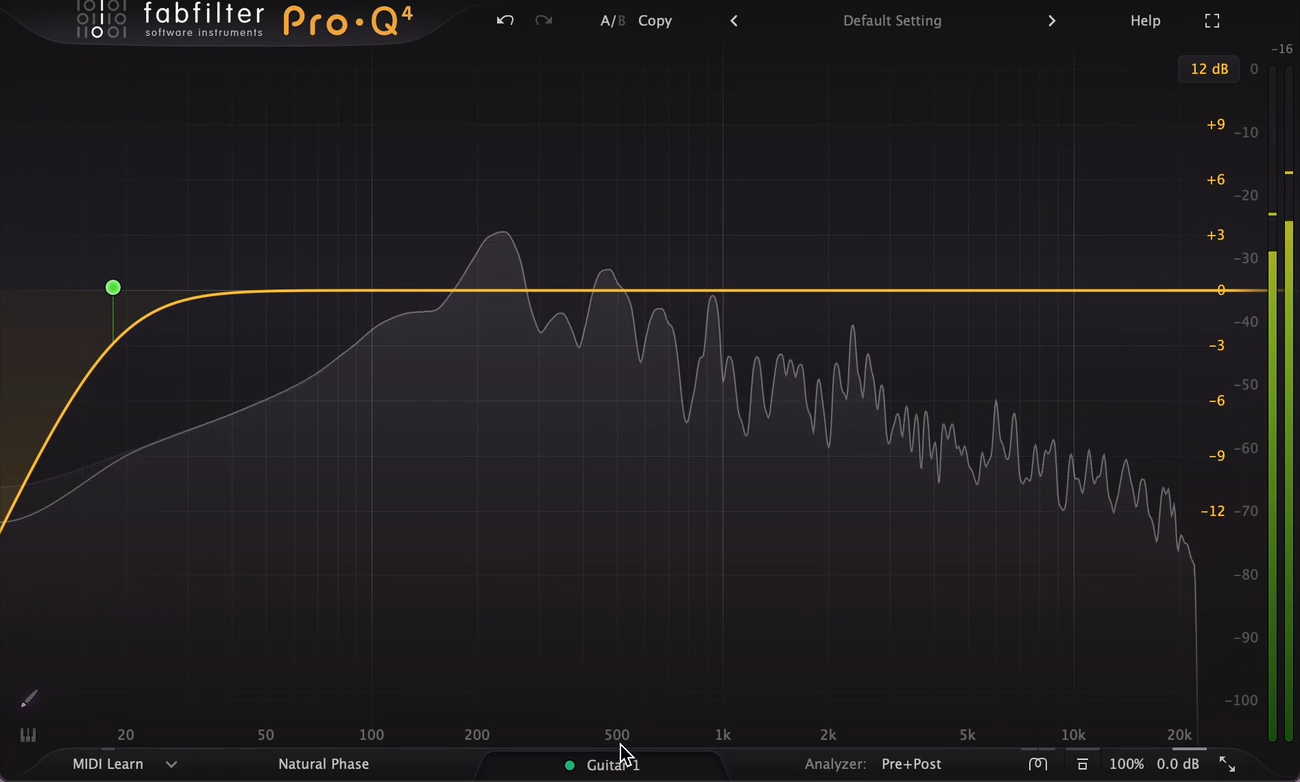
Task: Click the +9 gain scale label
Action: point(1215,125)
